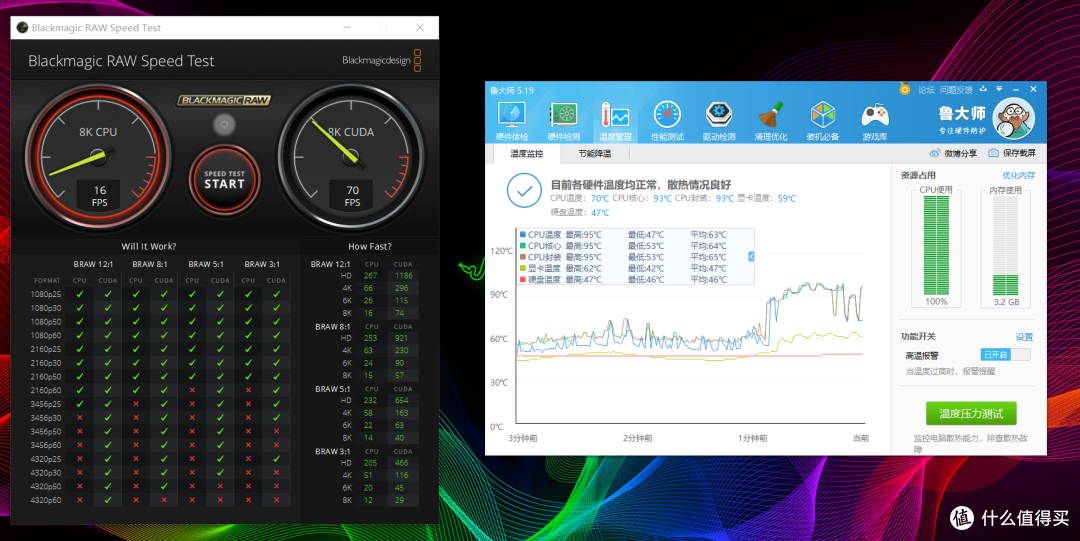The height and width of the screenshot is (541, 1080).
Task: Click the BRAW 12:1 HD CPU value 267
Action: pos(371,276)
